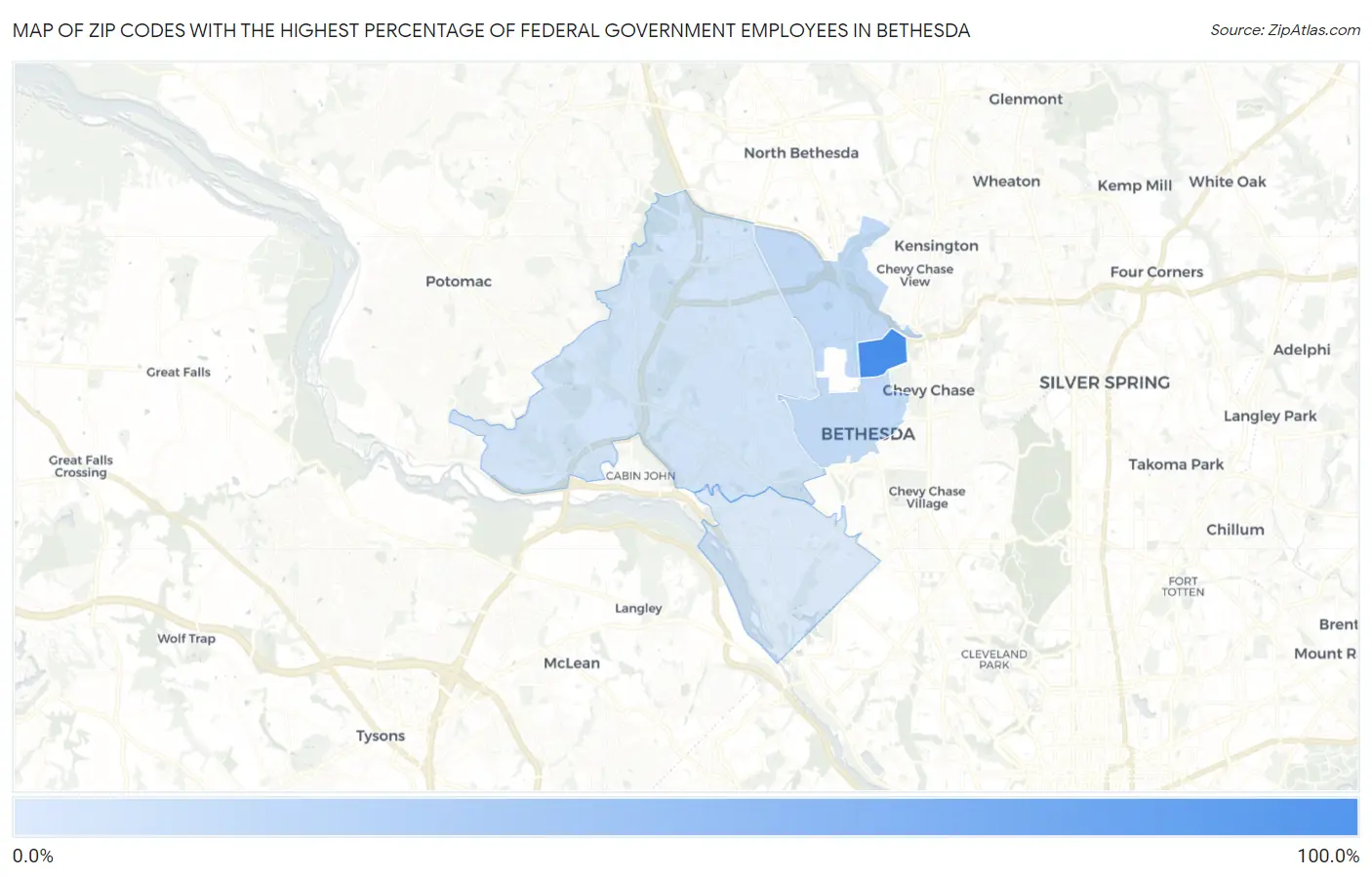
Task: Click the CLEVELAND PARK label
Action: click(994, 659)
